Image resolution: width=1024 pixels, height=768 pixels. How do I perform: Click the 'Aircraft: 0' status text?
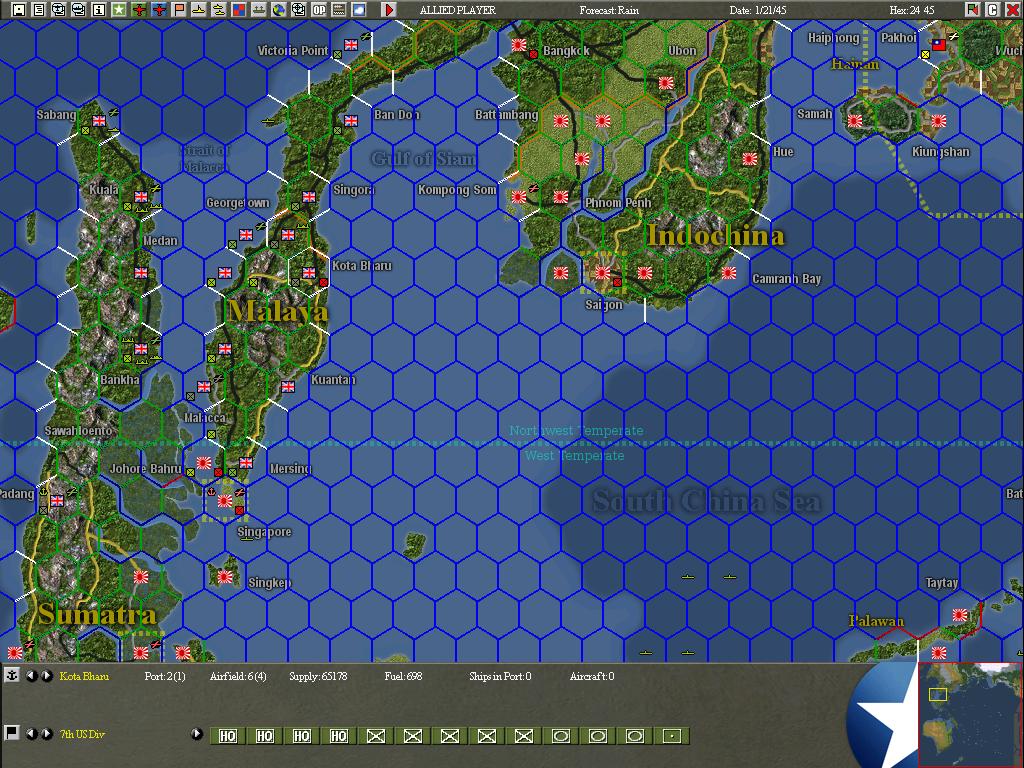pos(592,676)
